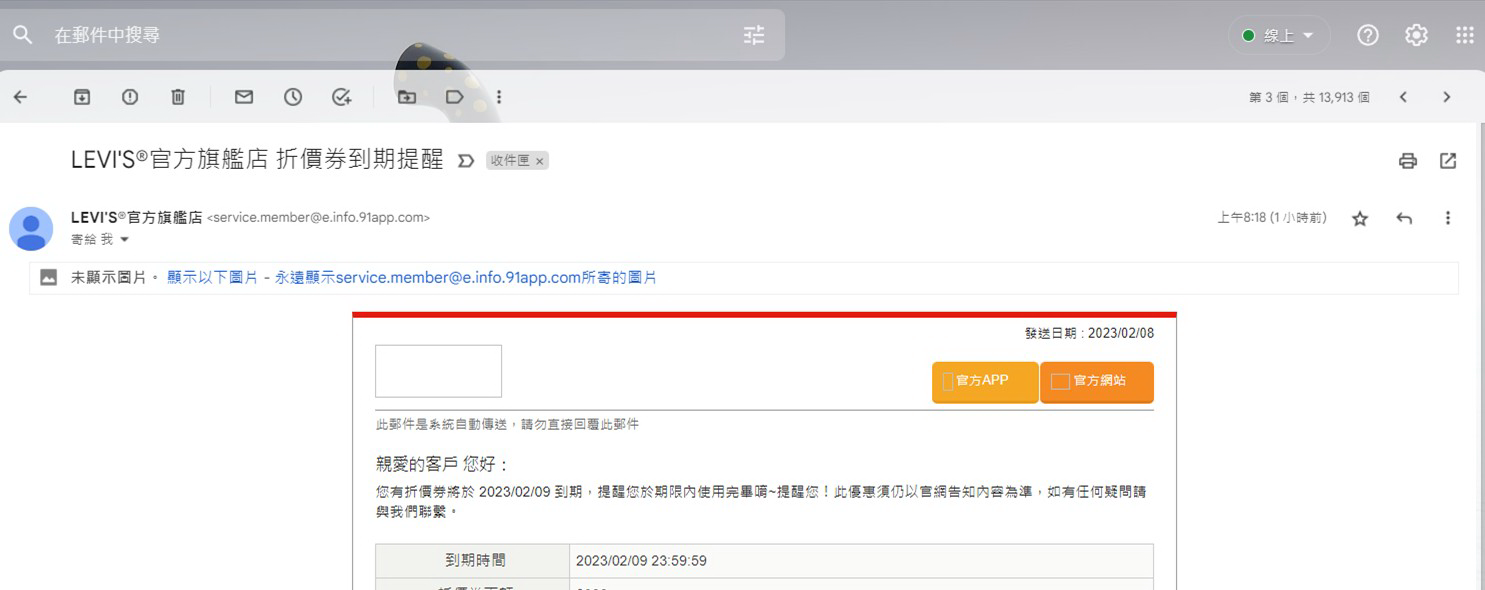Image resolution: width=1485 pixels, height=590 pixels.
Task: Click sender name LEVI'S®官方旗艦店
Action: point(137,217)
